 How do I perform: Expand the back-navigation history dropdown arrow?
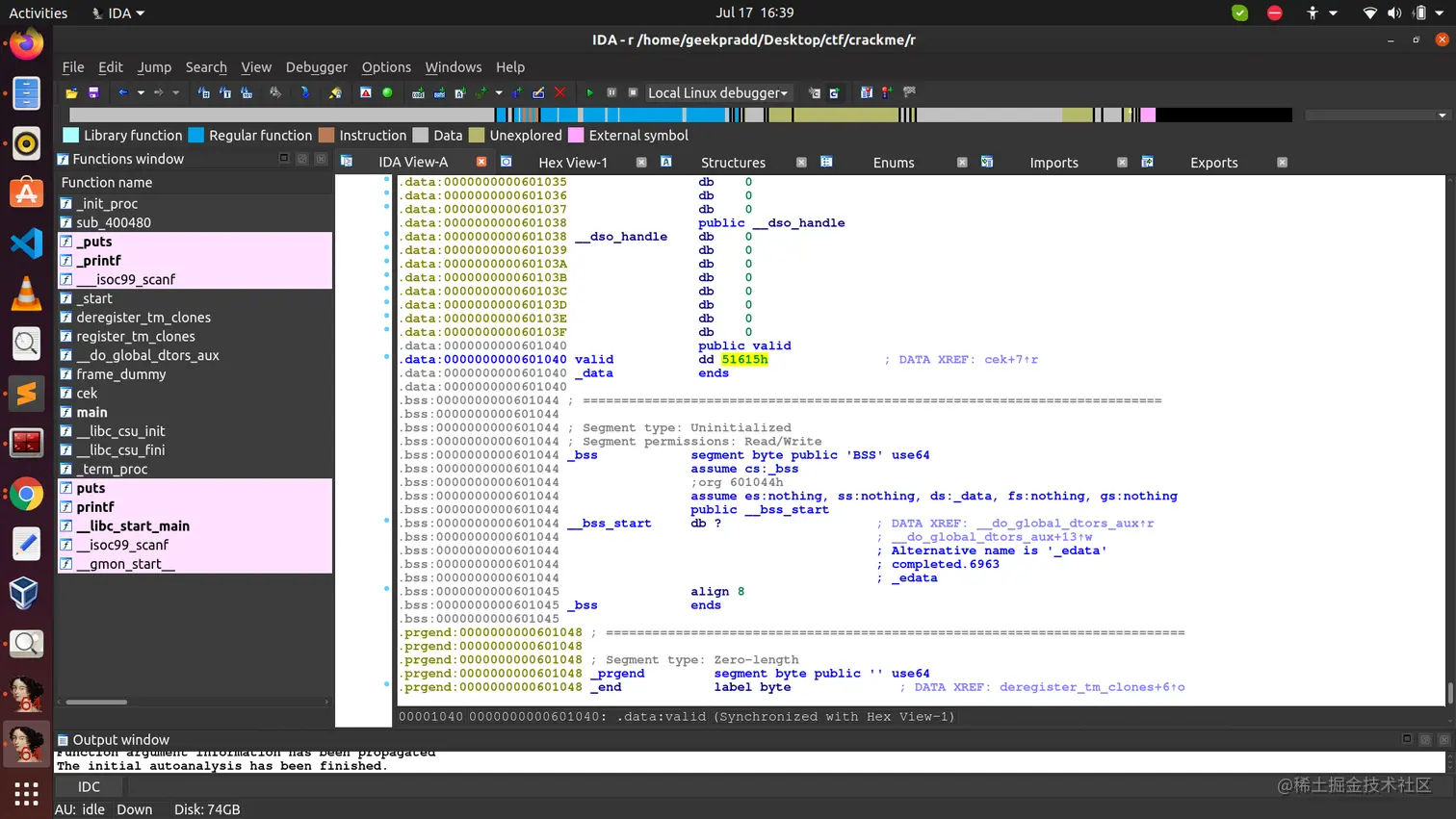pos(141,93)
